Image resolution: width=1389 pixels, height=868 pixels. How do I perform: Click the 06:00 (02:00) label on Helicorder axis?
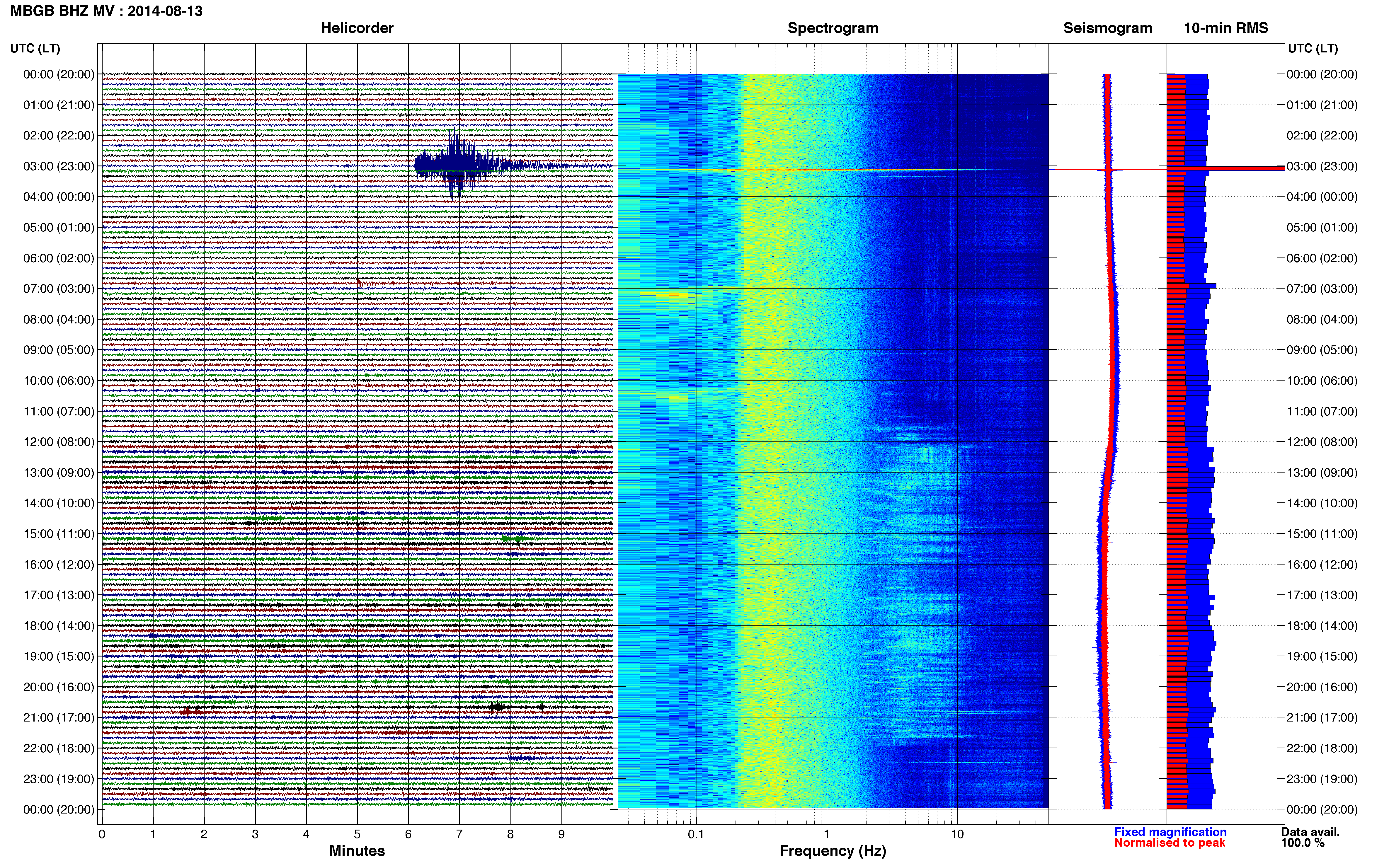(x=59, y=258)
